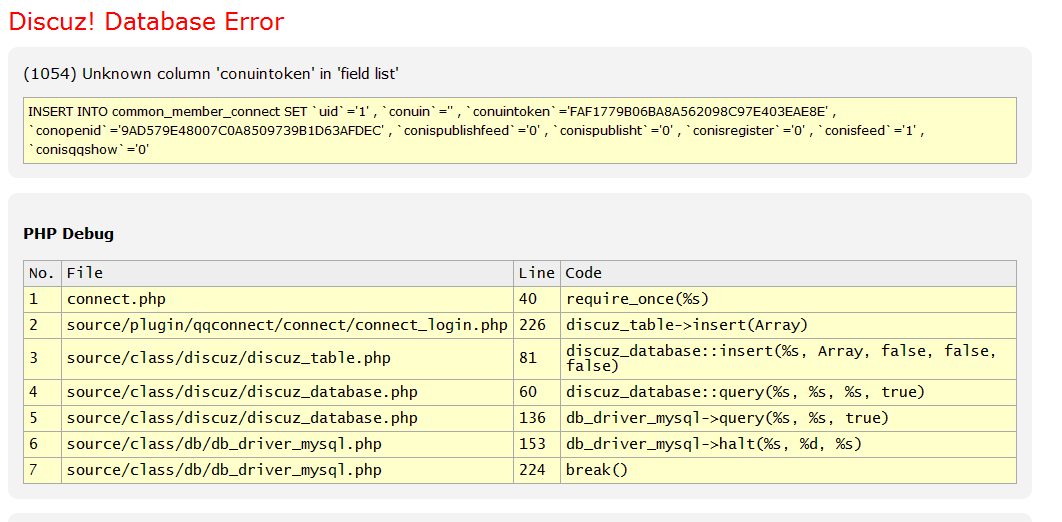Click discuz_database.php in the line 60 row

coord(287,392)
